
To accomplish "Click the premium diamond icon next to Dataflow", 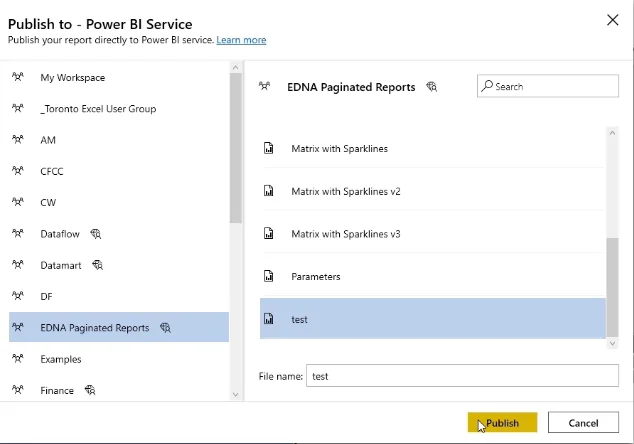I will [x=96, y=234].
